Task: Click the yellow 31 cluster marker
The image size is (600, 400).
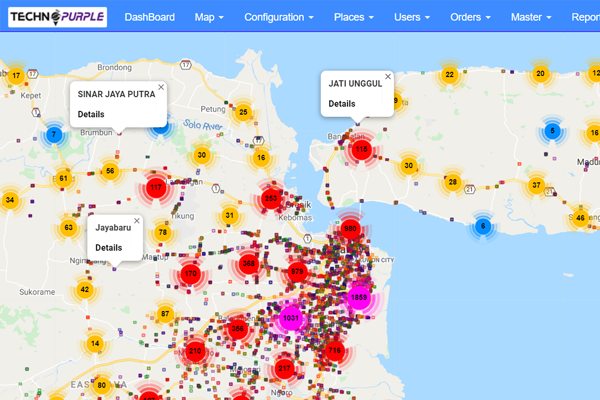Action: (x=230, y=216)
